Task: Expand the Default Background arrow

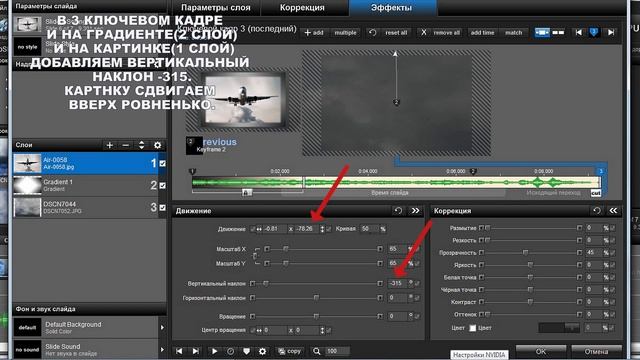Action: [162, 327]
